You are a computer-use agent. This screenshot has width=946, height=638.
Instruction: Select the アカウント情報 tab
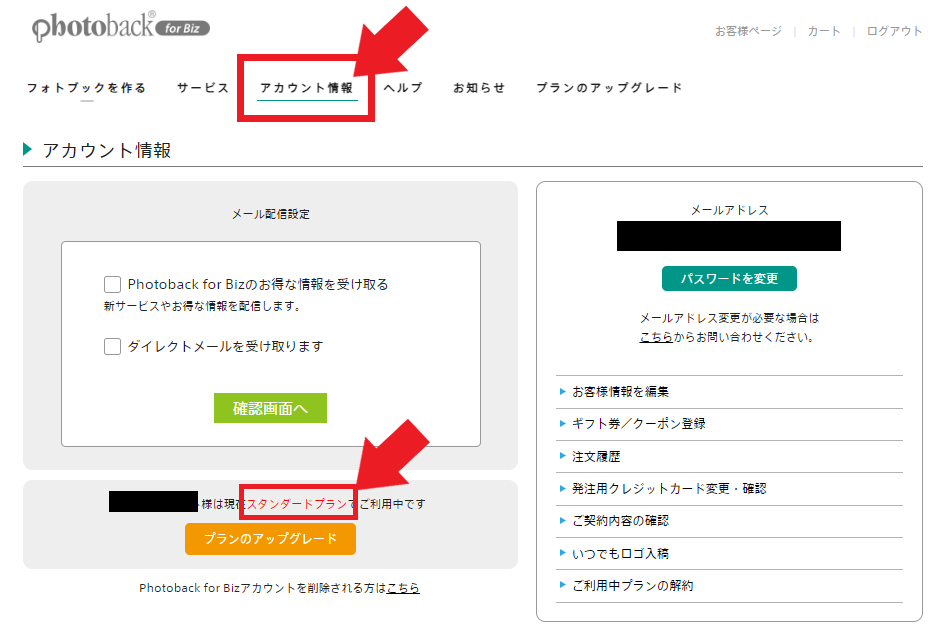click(x=306, y=88)
